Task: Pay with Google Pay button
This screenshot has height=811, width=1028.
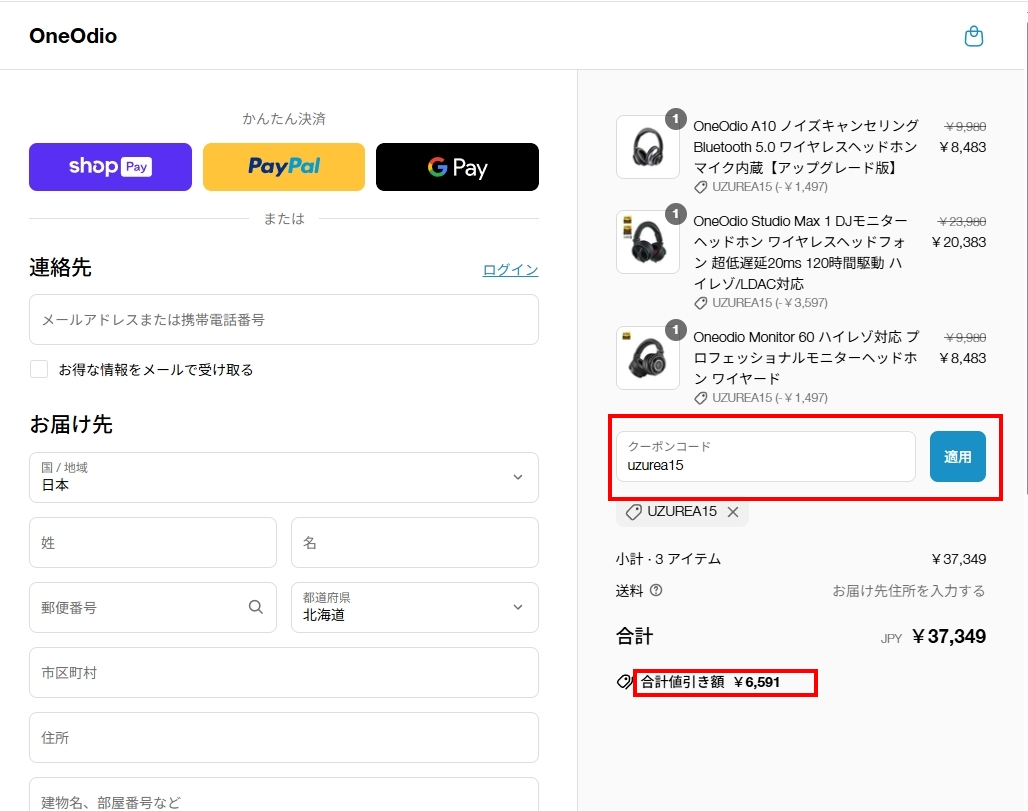Action: point(457,167)
